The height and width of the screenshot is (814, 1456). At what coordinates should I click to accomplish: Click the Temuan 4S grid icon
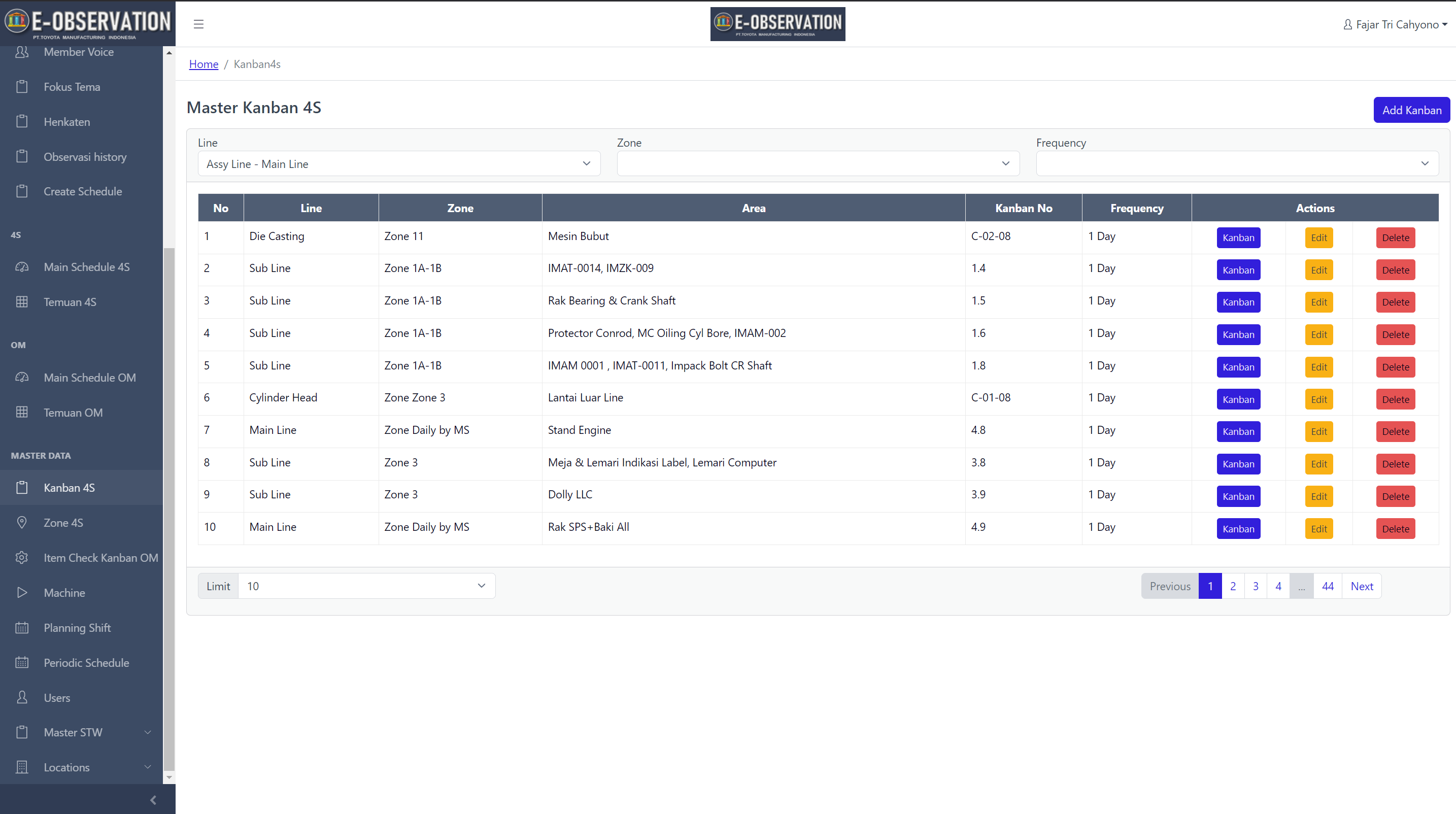(22, 302)
